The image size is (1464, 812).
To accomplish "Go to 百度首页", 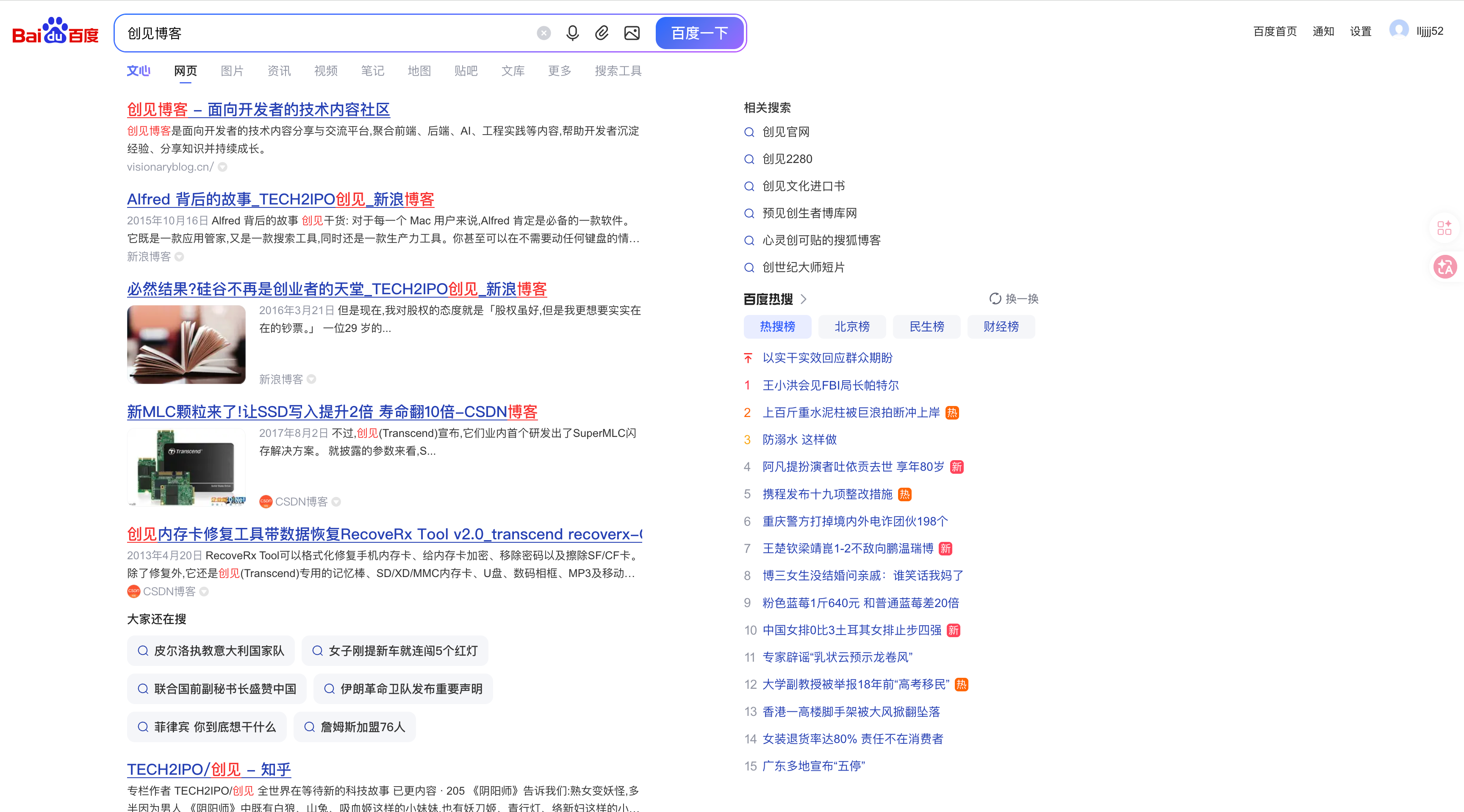I will 1275,31.
